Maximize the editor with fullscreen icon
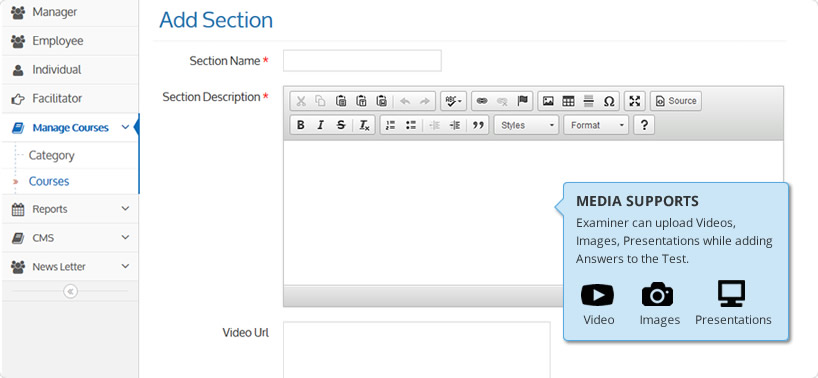The image size is (818, 378). pos(634,101)
